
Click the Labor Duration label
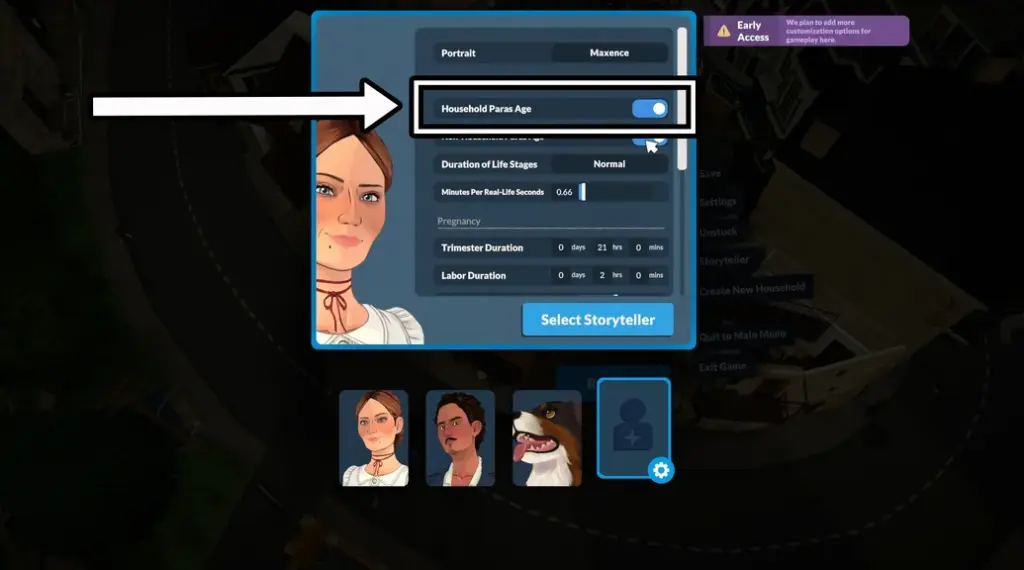[473, 276]
